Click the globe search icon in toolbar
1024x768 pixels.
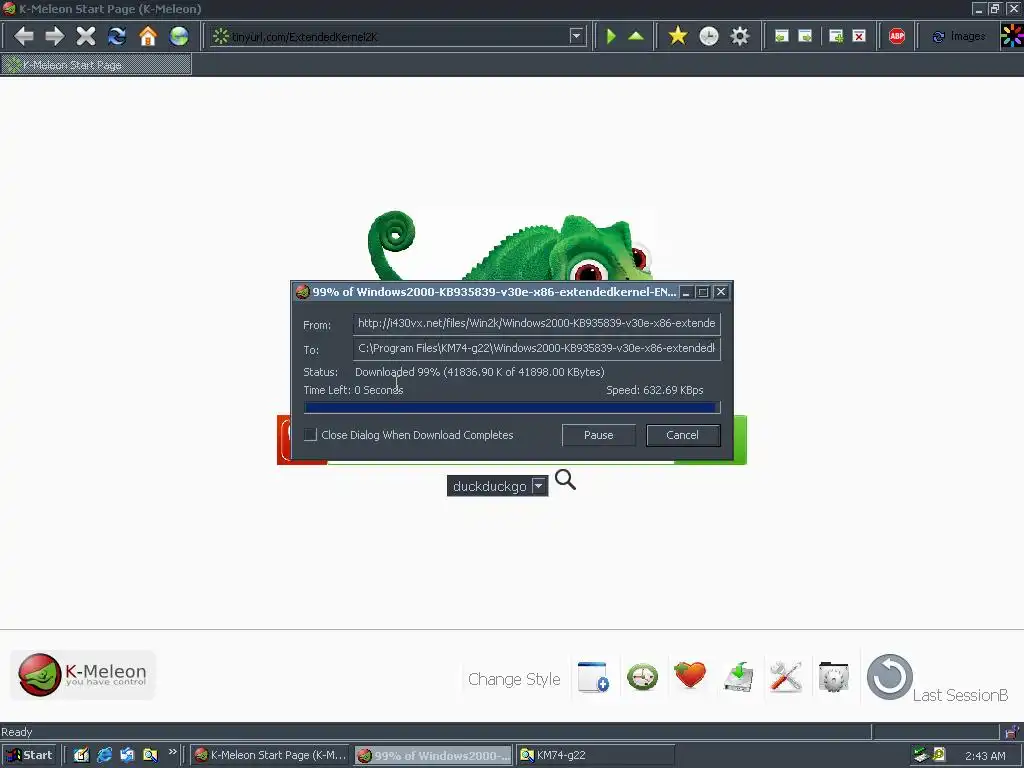tap(179, 36)
